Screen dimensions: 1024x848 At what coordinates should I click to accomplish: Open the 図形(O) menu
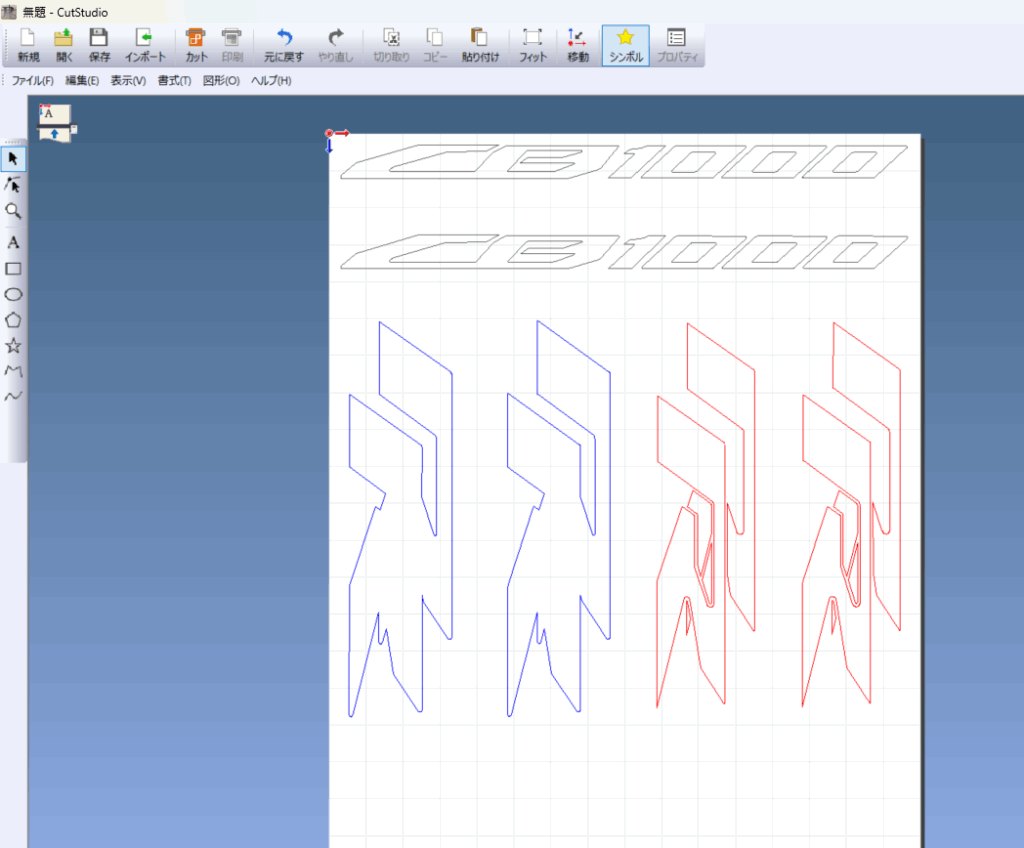[221, 81]
